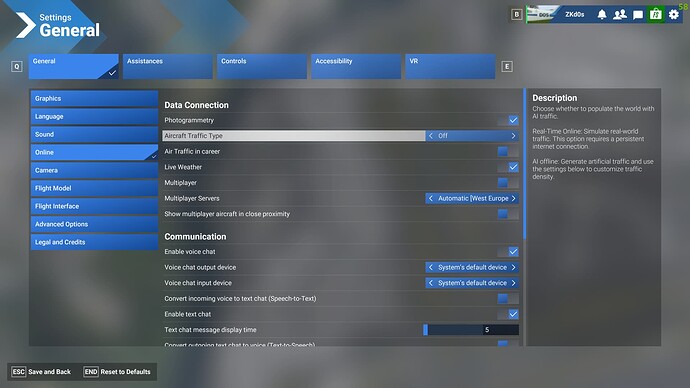Screen dimensions: 690x388
Task: Open the Accessibility tab
Action: point(356,66)
